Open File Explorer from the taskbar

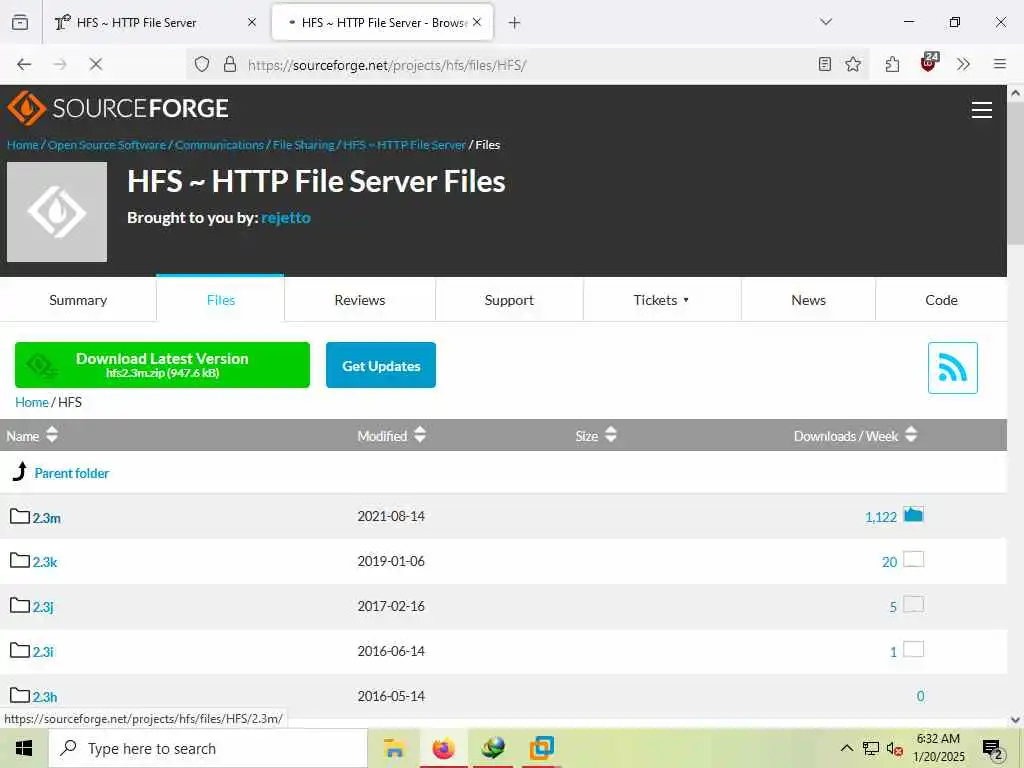(x=394, y=748)
